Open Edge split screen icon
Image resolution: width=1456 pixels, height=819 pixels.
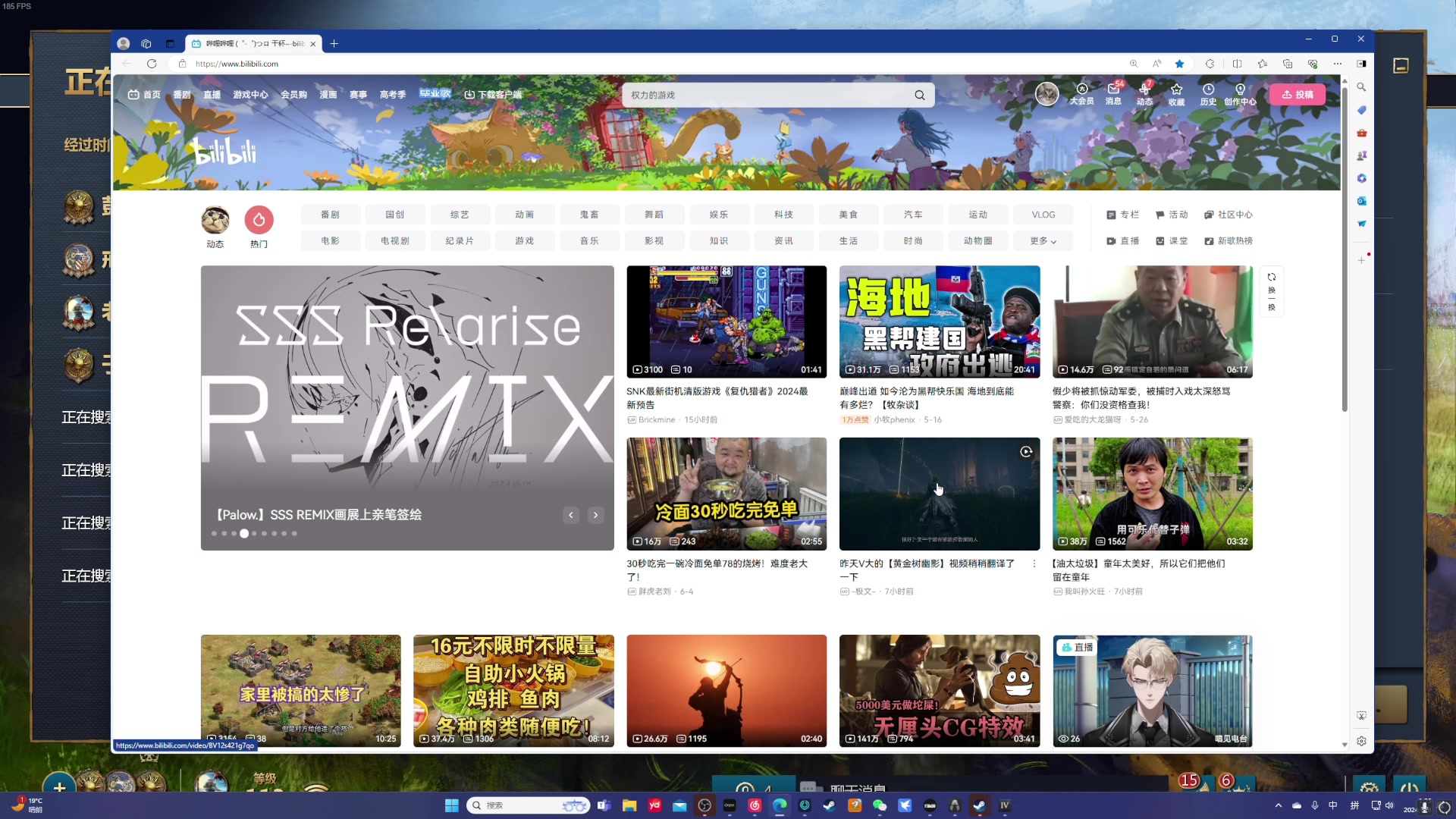coord(1237,64)
